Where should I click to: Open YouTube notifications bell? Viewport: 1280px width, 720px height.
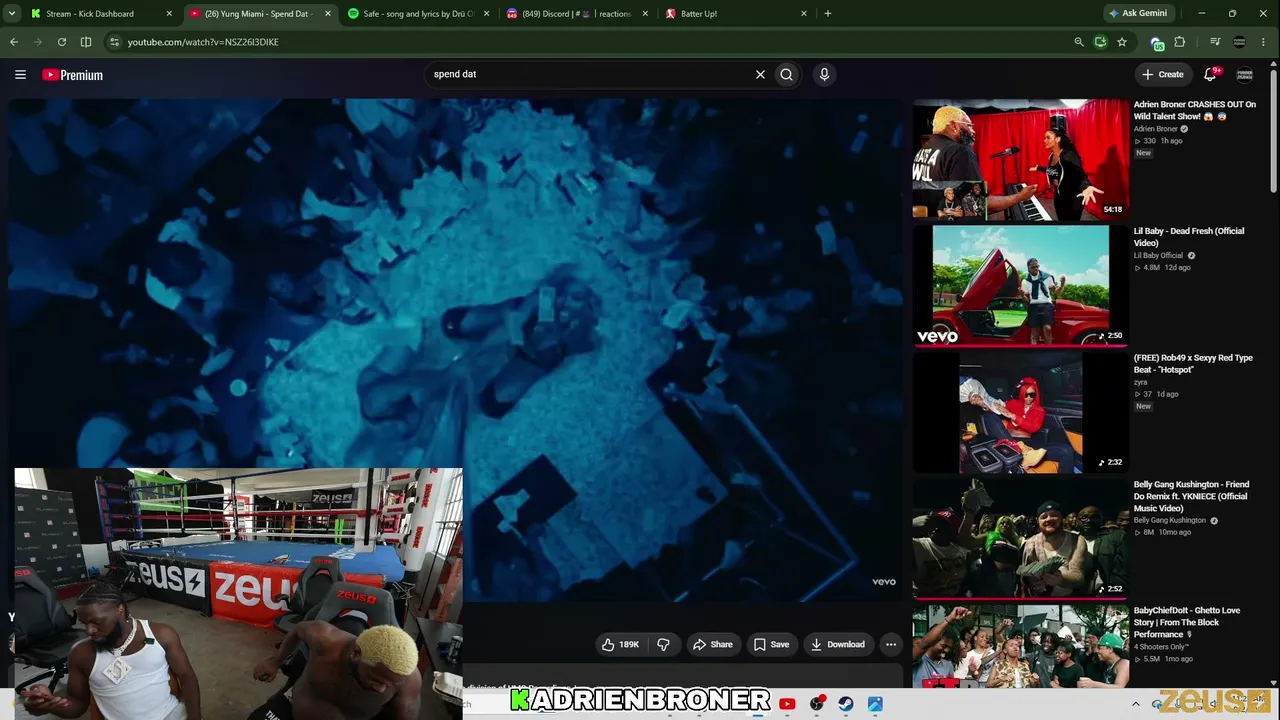[x=1210, y=74]
